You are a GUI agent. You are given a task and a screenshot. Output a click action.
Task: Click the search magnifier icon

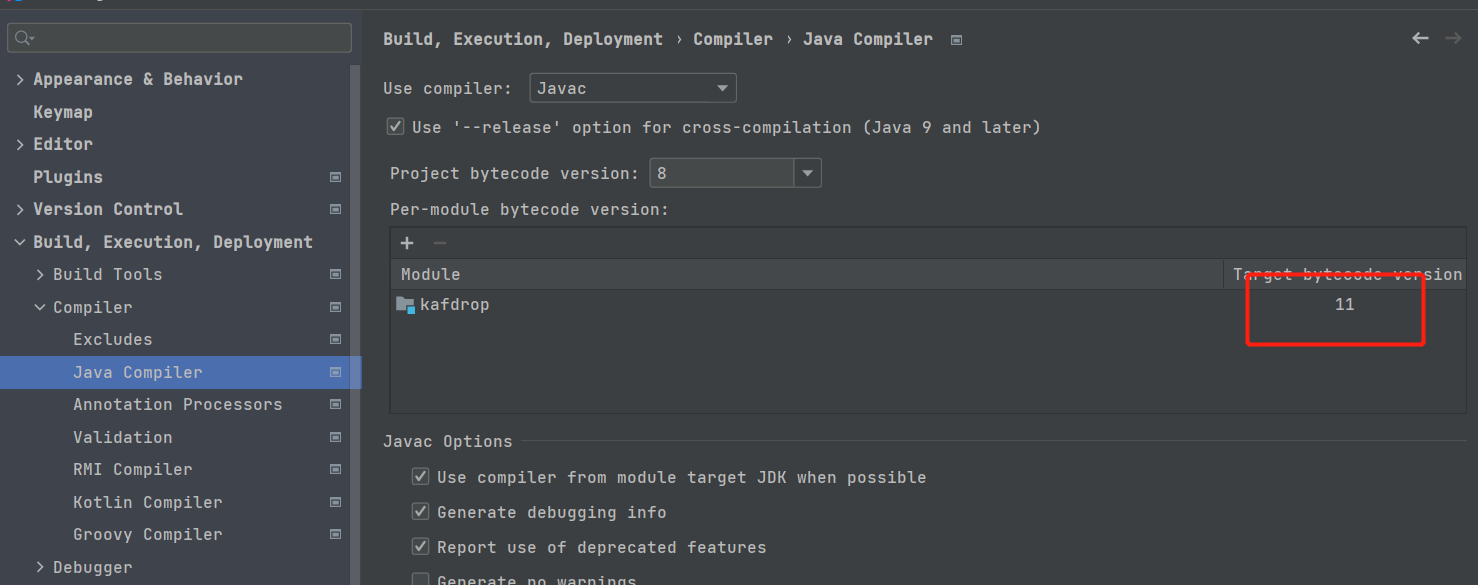point(24,38)
